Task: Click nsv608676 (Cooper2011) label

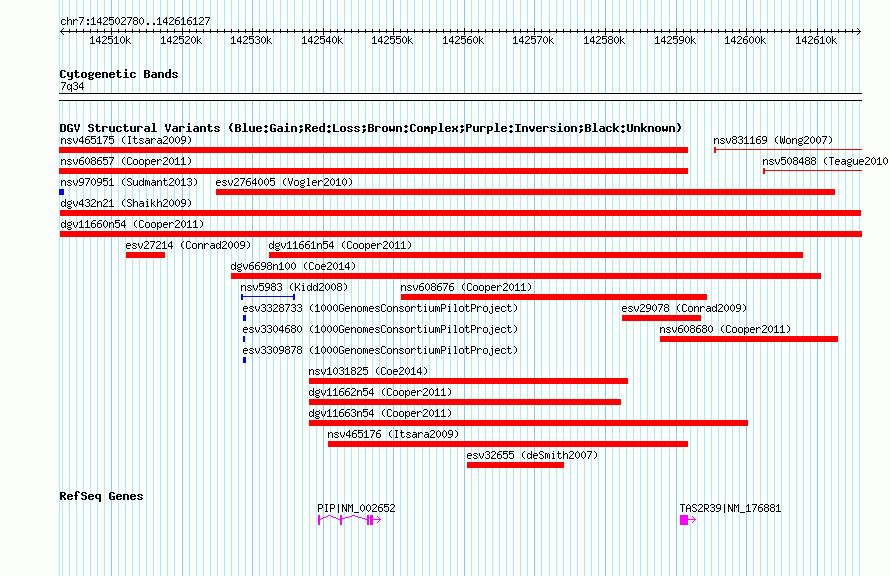Action: coord(466,287)
